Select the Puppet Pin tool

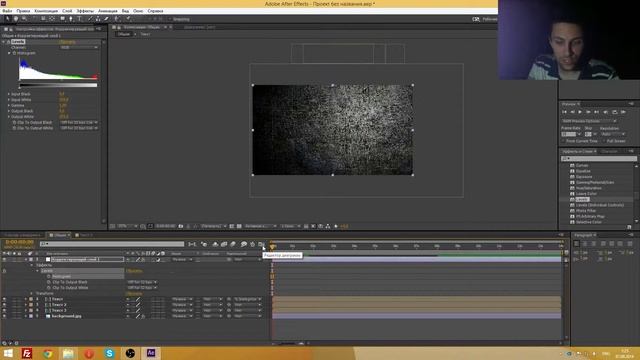128,19
